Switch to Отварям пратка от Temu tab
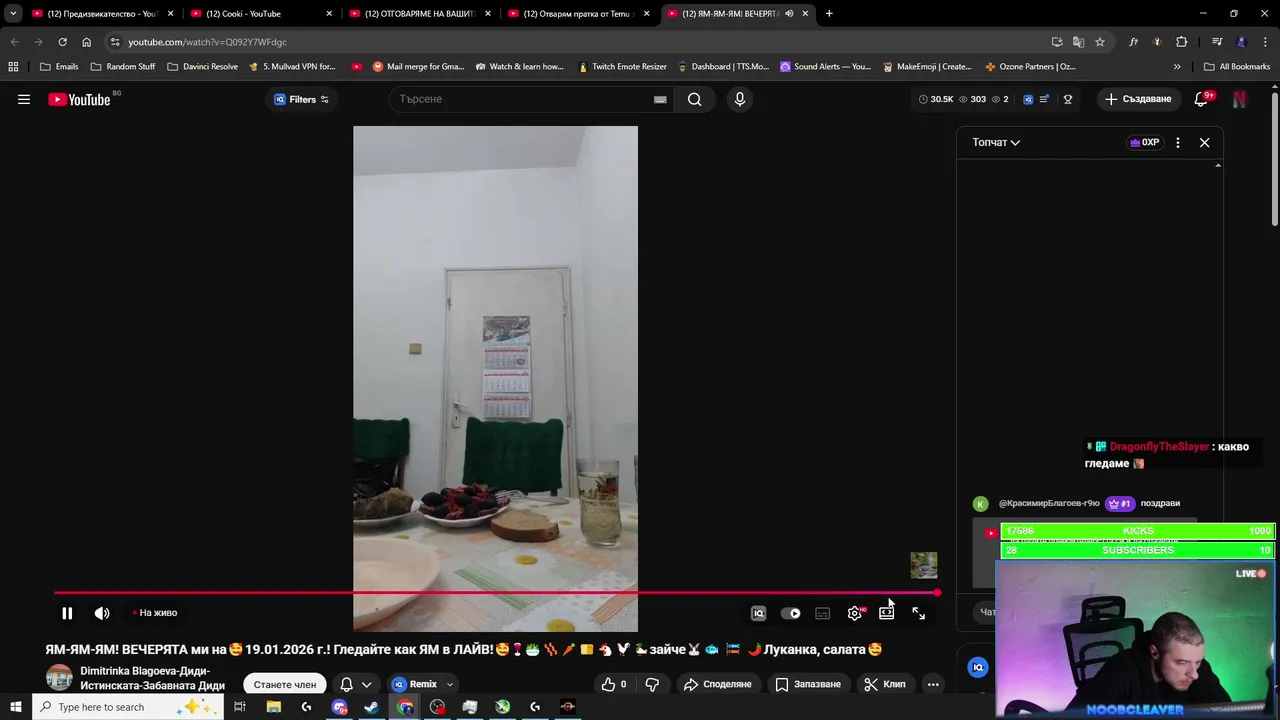The height and width of the screenshot is (720, 1280). point(577,14)
